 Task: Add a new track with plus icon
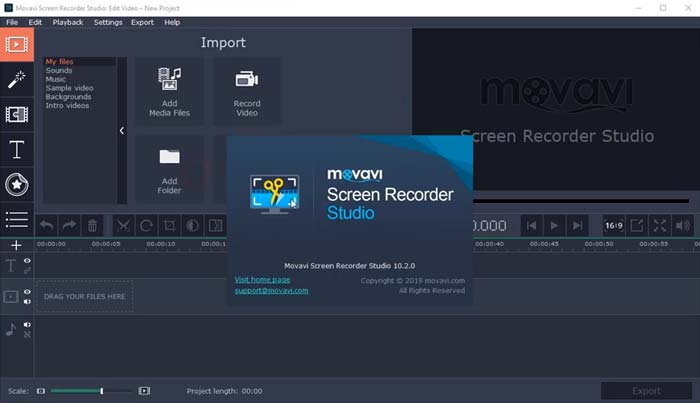(16, 245)
